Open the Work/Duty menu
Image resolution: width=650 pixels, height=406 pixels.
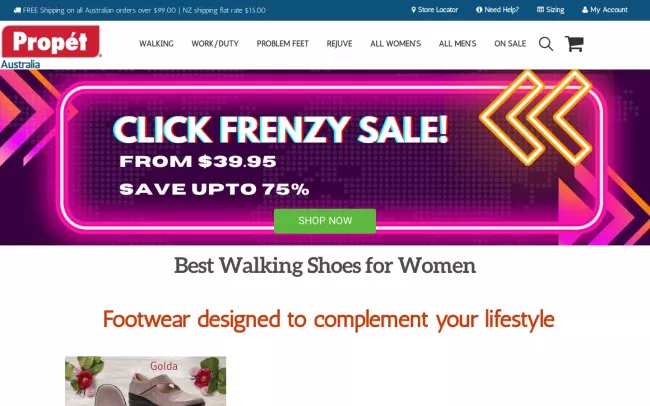pyautogui.click(x=215, y=44)
